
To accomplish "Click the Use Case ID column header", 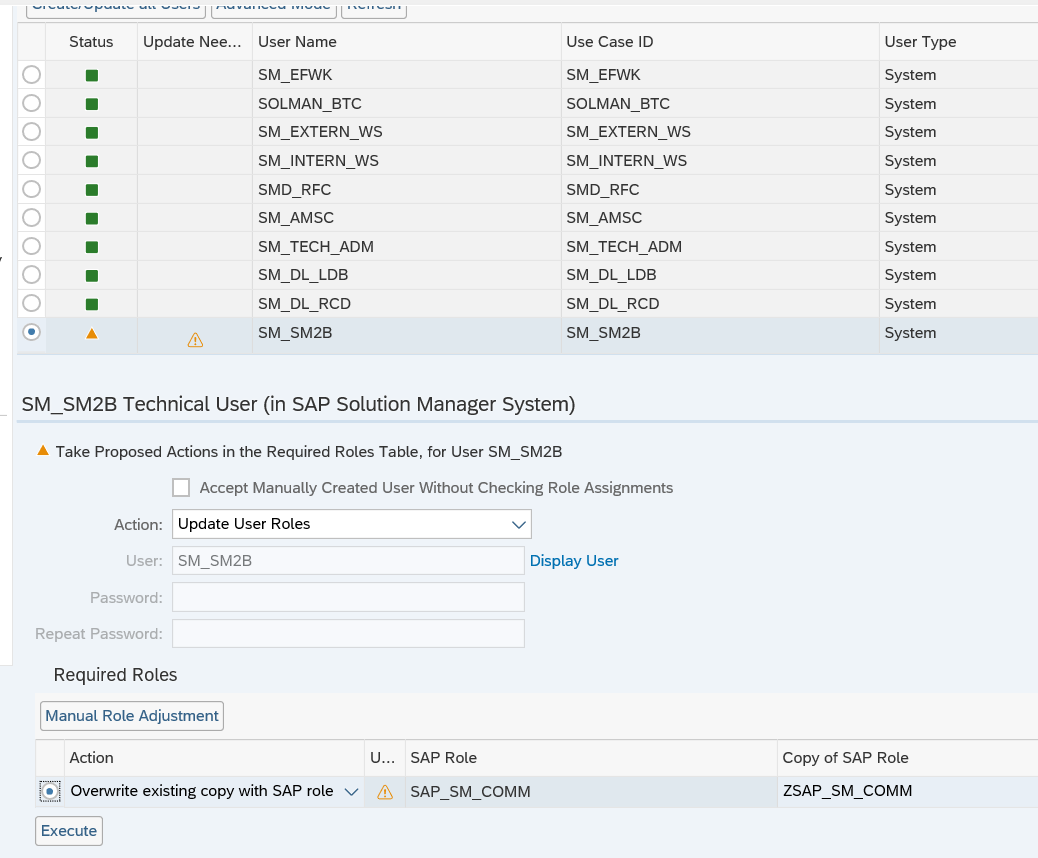I will click(x=609, y=42).
